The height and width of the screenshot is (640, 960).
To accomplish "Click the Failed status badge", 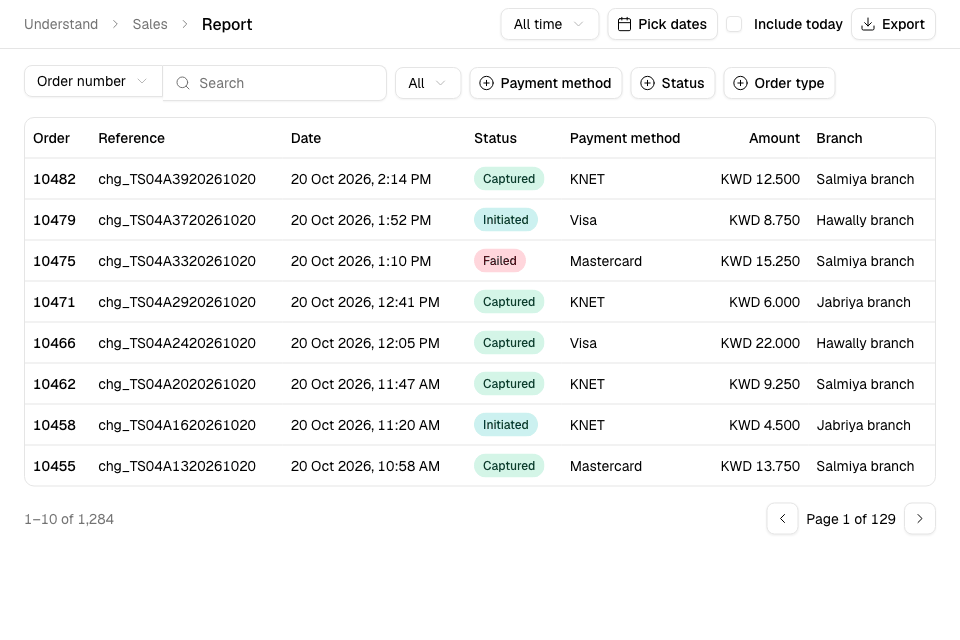I will pyautogui.click(x=500, y=261).
